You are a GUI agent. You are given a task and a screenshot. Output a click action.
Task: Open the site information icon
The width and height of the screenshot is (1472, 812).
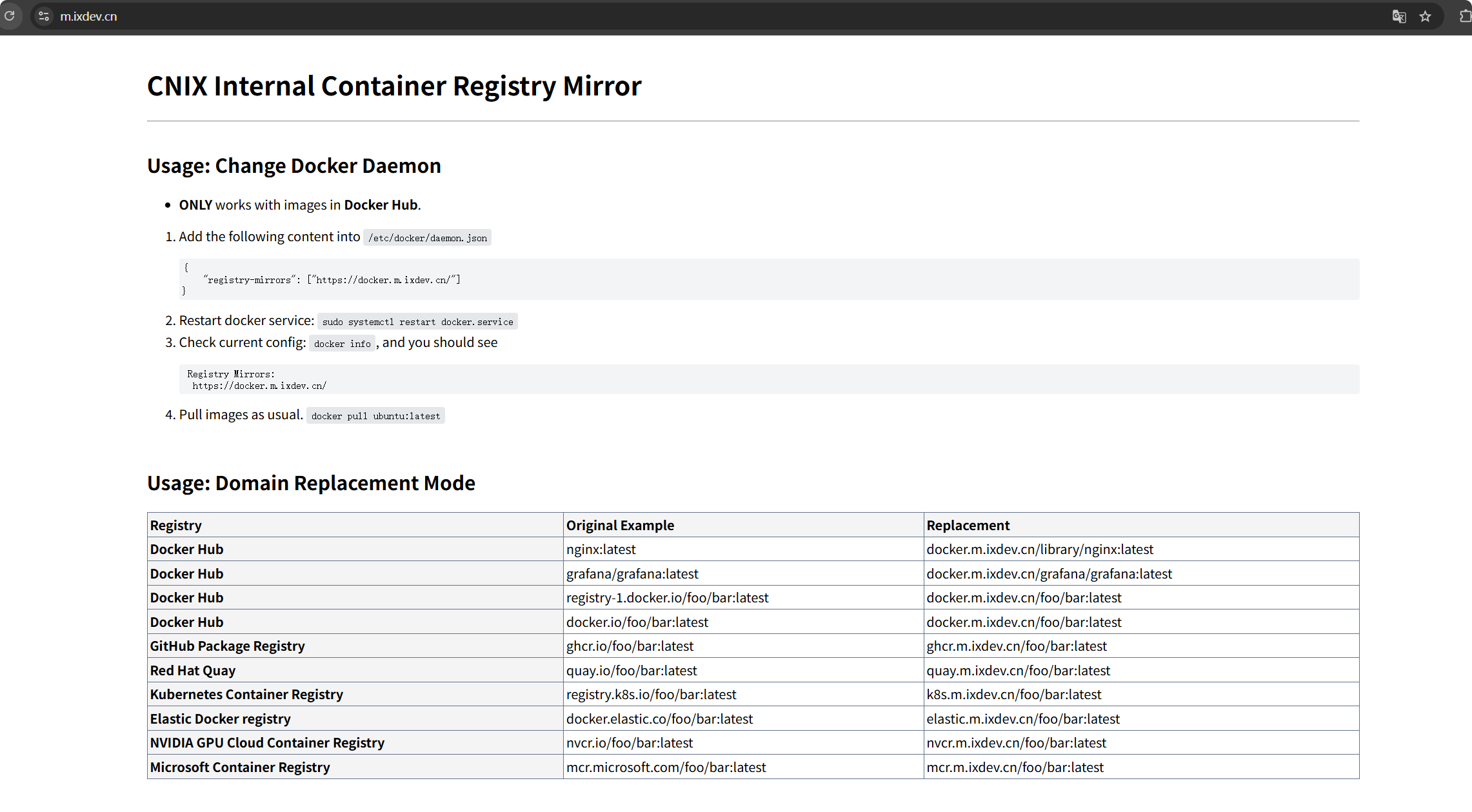(44, 16)
